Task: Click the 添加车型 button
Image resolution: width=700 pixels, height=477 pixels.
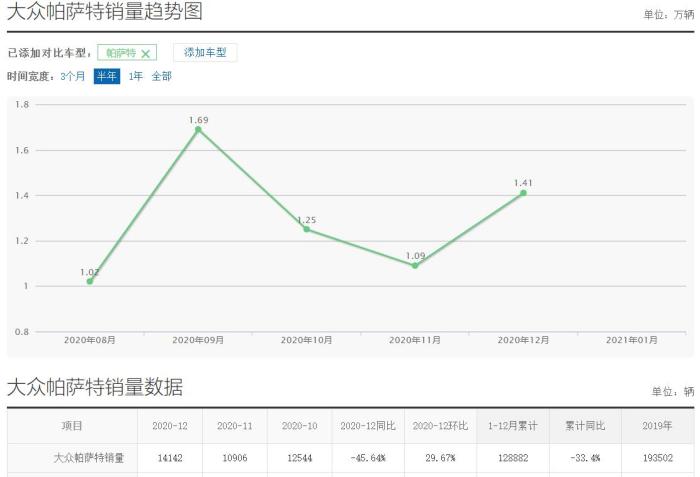Action: coord(205,53)
